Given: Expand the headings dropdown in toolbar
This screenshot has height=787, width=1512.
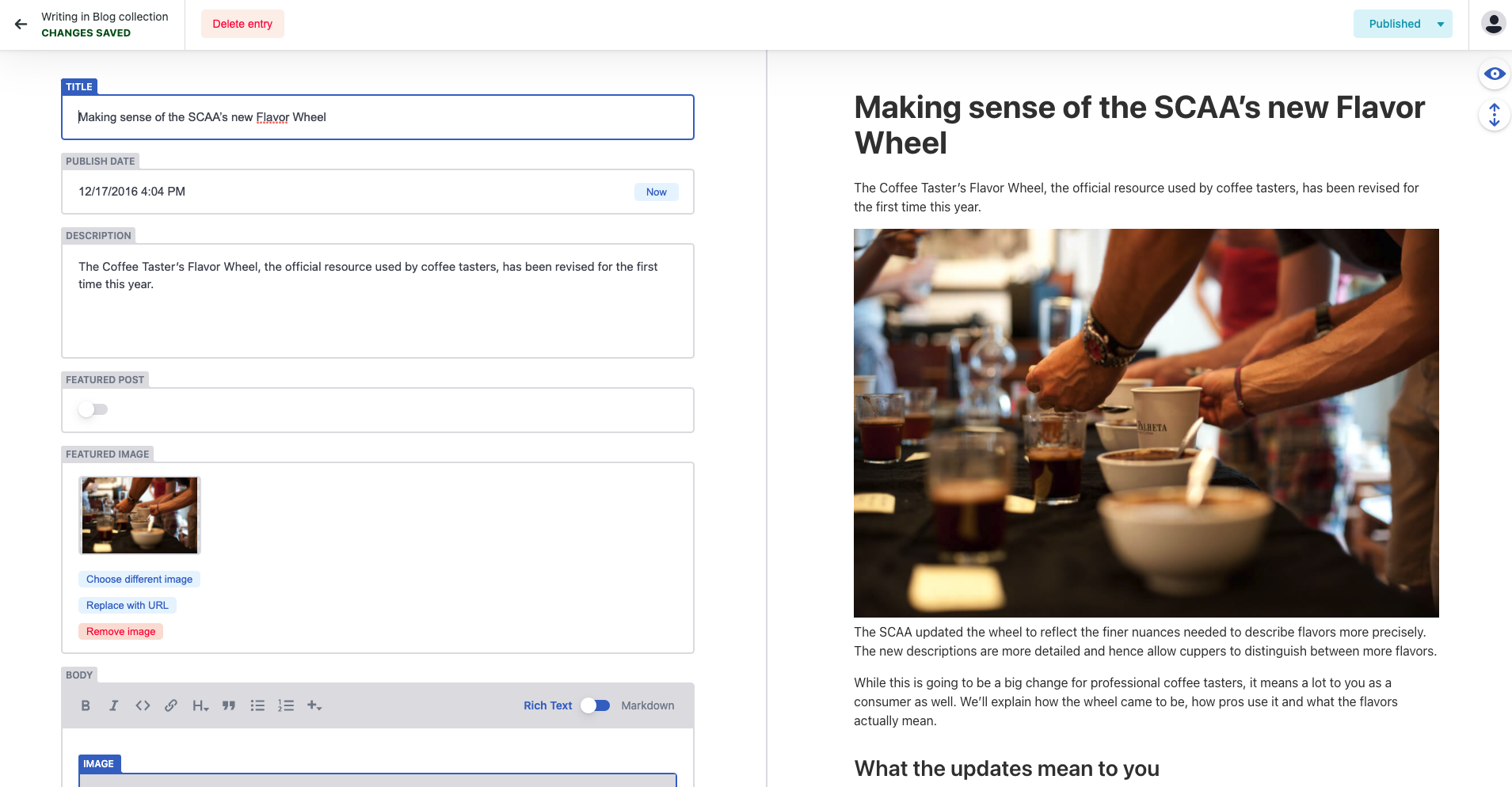Looking at the screenshot, I should pyautogui.click(x=200, y=705).
